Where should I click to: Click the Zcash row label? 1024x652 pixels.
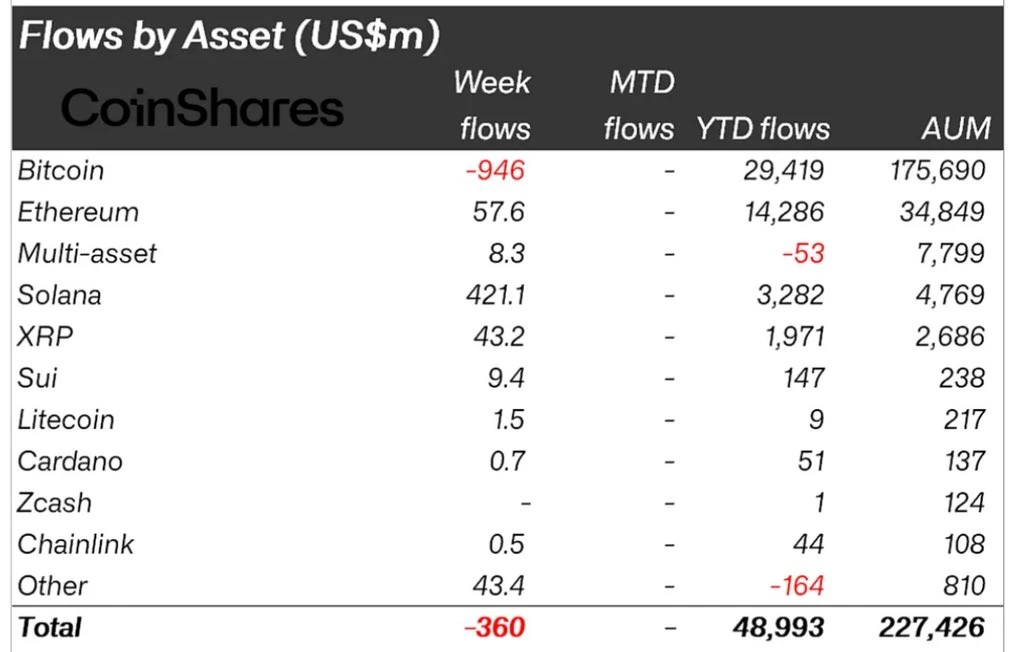[x=54, y=503]
